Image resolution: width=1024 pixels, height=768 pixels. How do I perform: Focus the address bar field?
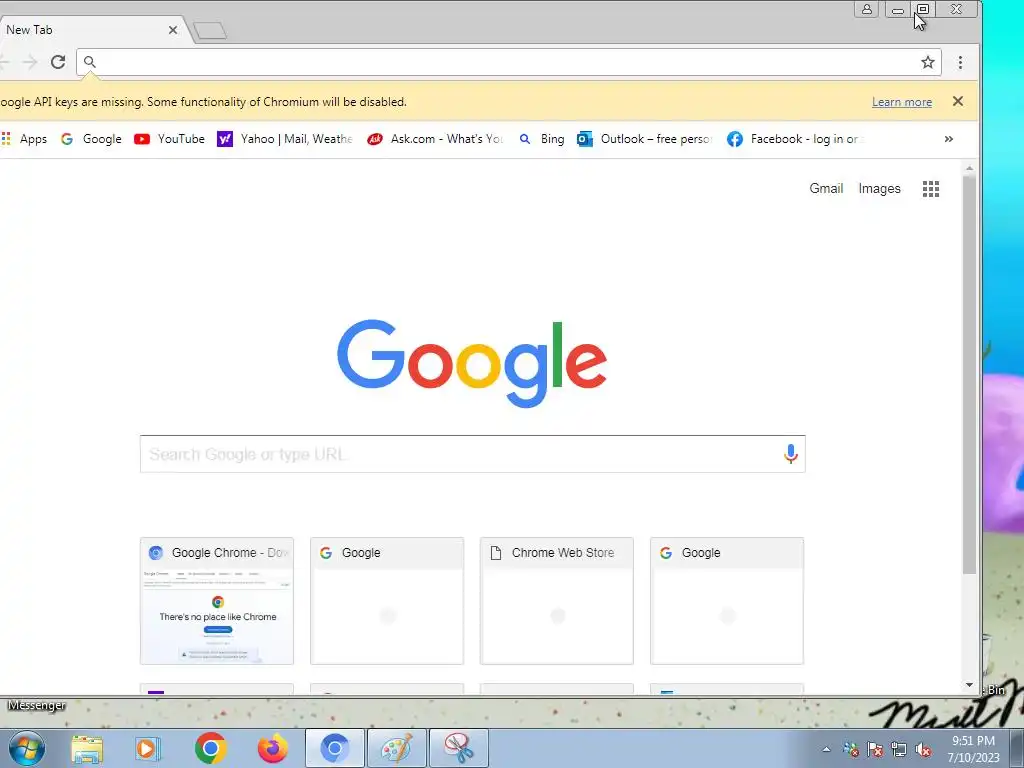pos(509,62)
